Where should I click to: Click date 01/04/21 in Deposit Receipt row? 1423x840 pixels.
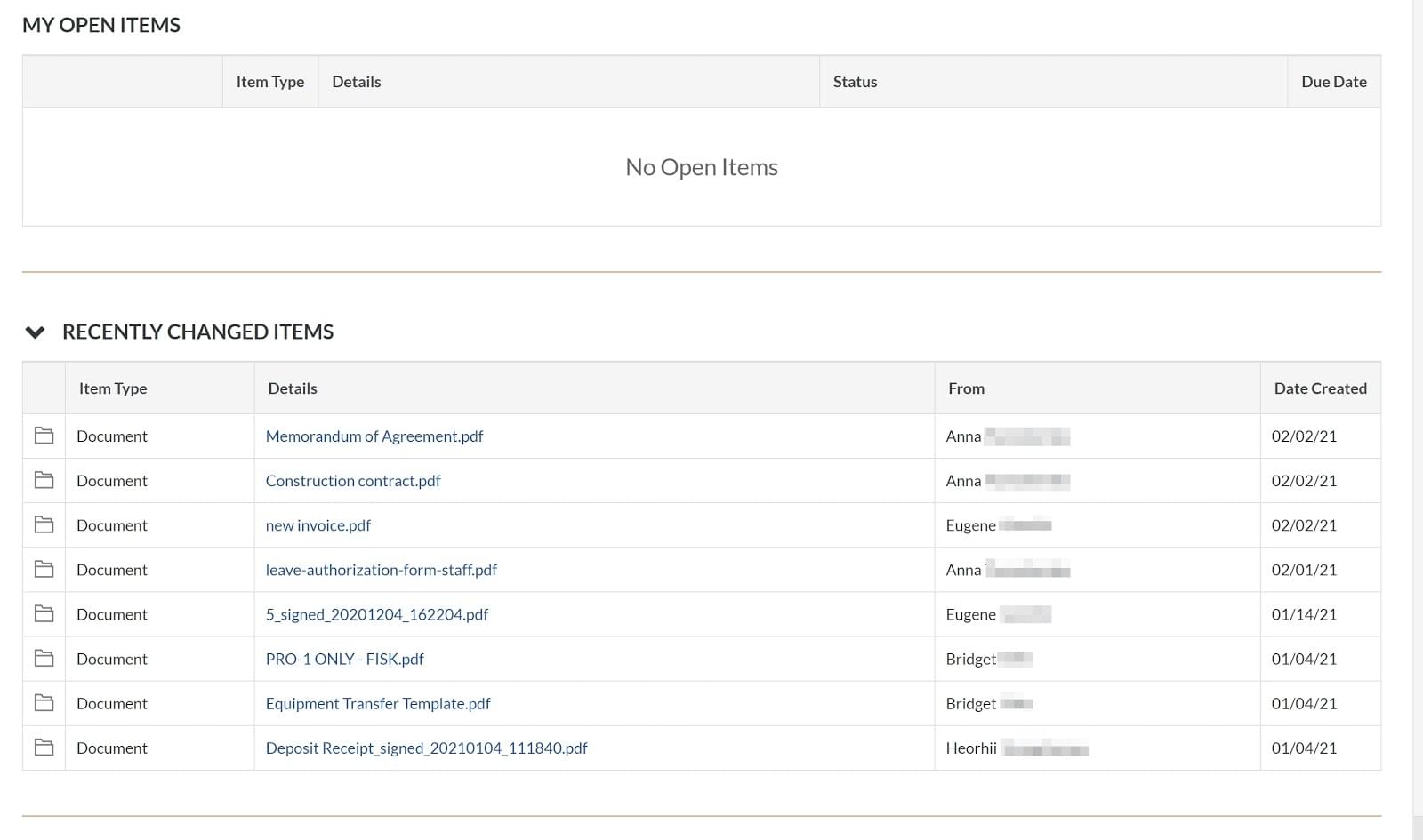click(1304, 748)
